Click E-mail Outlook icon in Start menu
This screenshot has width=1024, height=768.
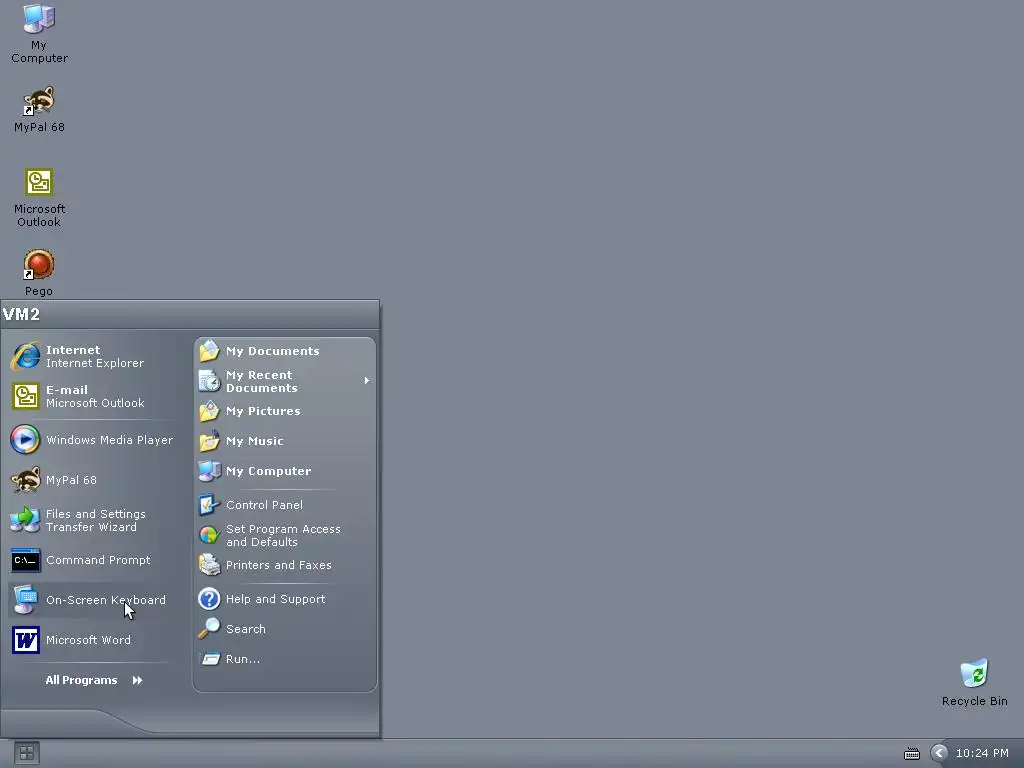[25, 396]
